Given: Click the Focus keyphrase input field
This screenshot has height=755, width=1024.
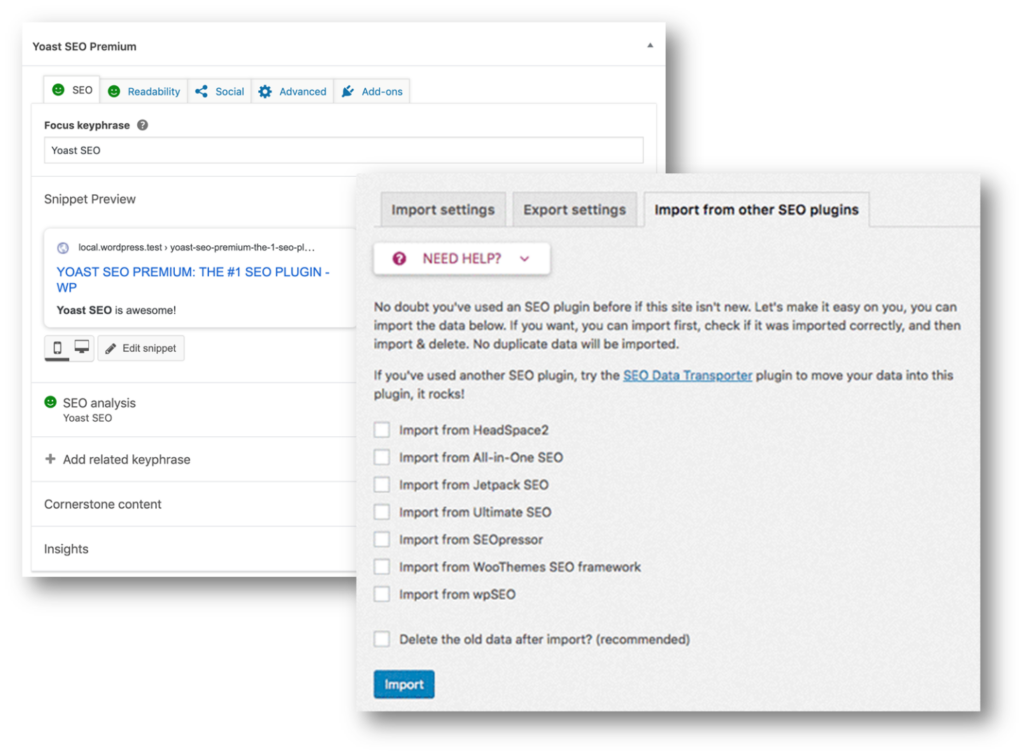Looking at the screenshot, I should click(x=343, y=151).
